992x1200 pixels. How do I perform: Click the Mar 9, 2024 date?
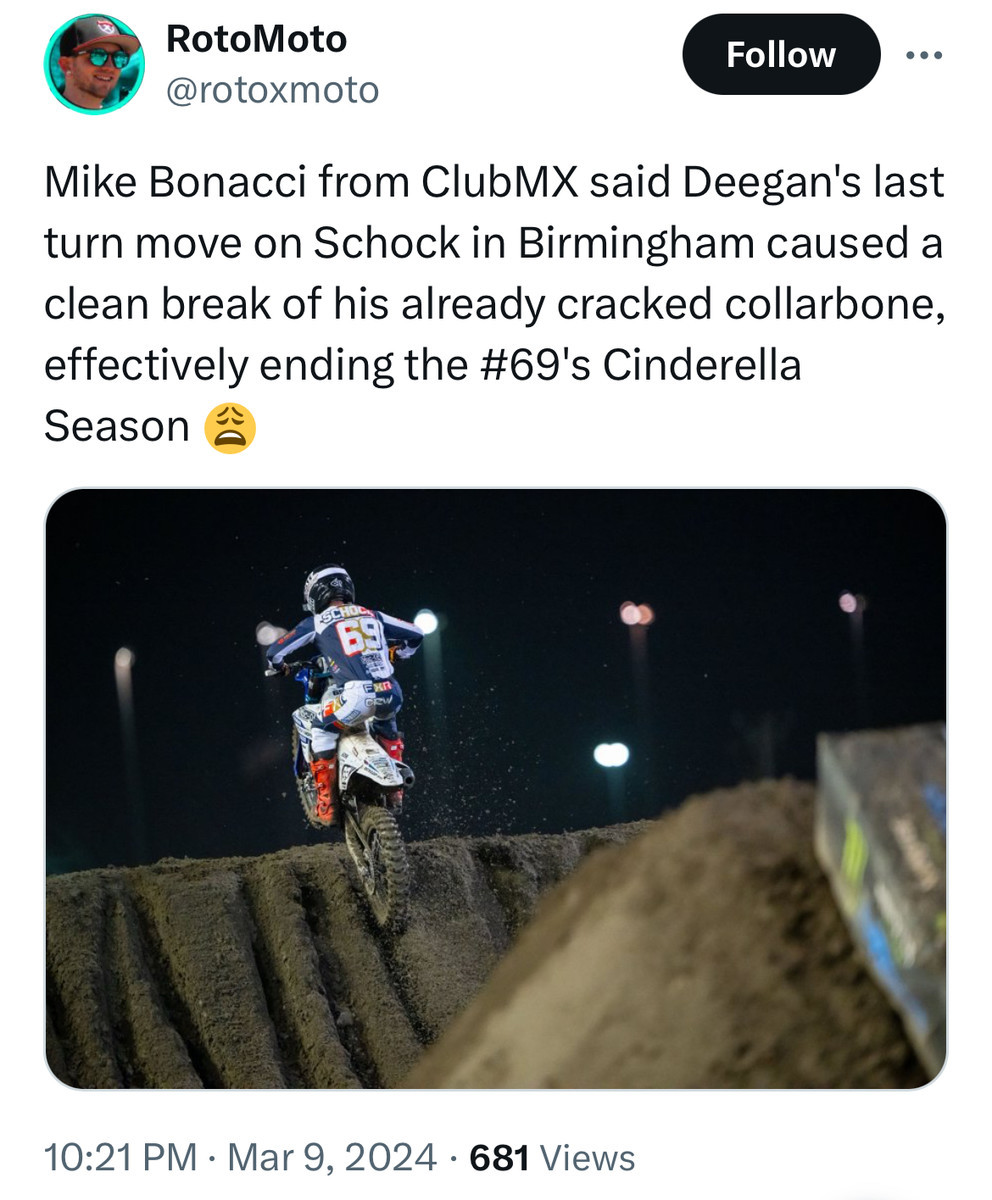coord(333,1158)
